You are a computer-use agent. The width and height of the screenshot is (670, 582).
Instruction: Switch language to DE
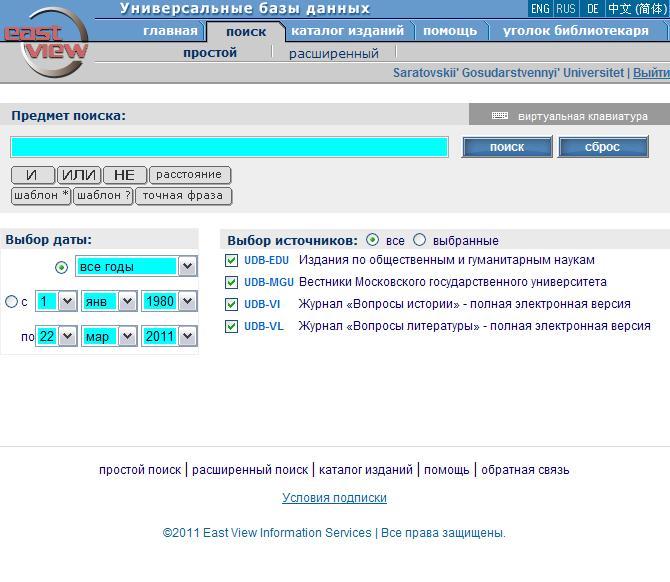tap(593, 9)
